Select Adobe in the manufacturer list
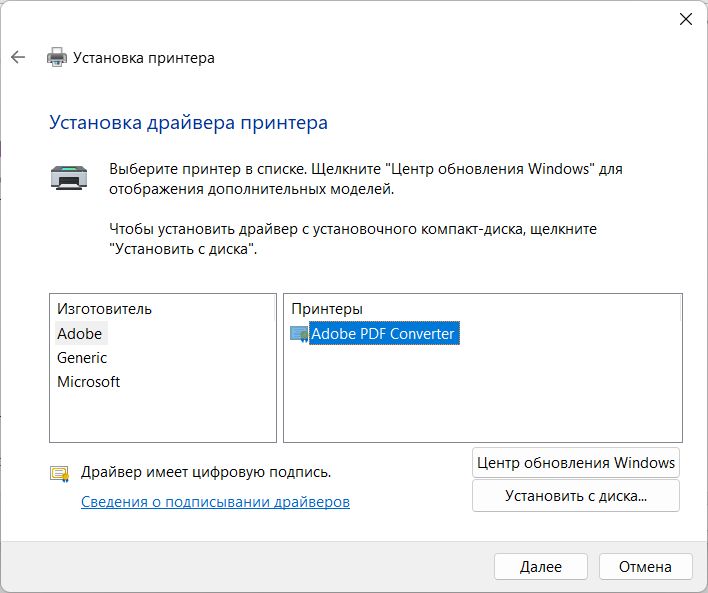Image resolution: width=708 pixels, height=593 pixels. coord(80,334)
